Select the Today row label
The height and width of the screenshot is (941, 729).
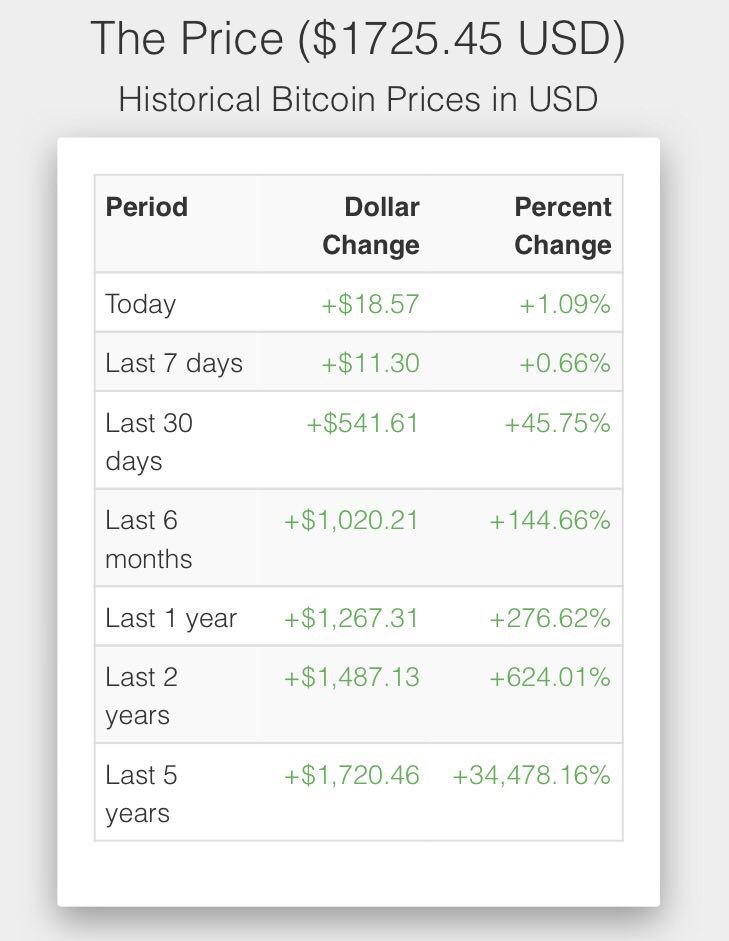click(x=141, y=304)
